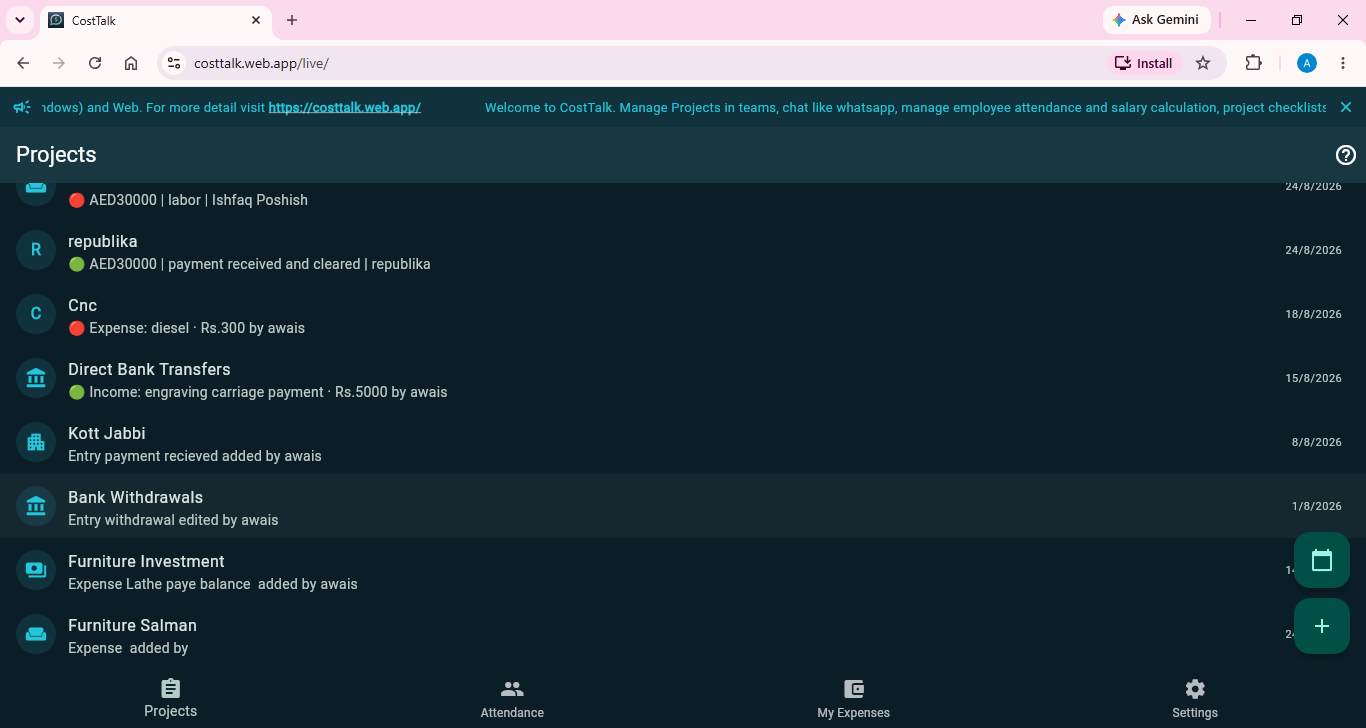Click 'Entry withdrawal edited by awais' text
Viewport: 1366px width, 728px height.
(x=173, y=520)
